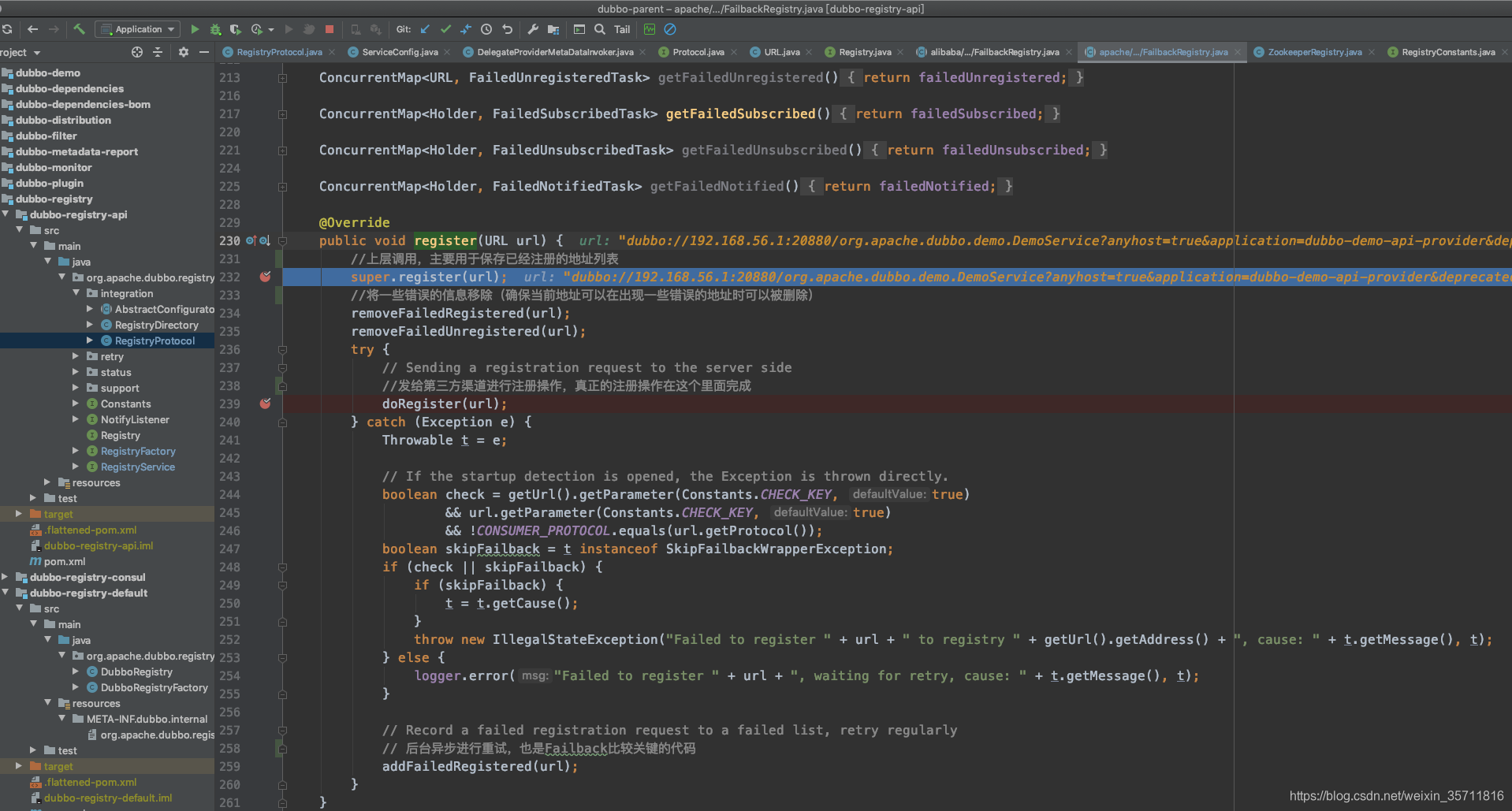Click the override gutter icon at line 230

pyautogui.click(x=251, y=240)
